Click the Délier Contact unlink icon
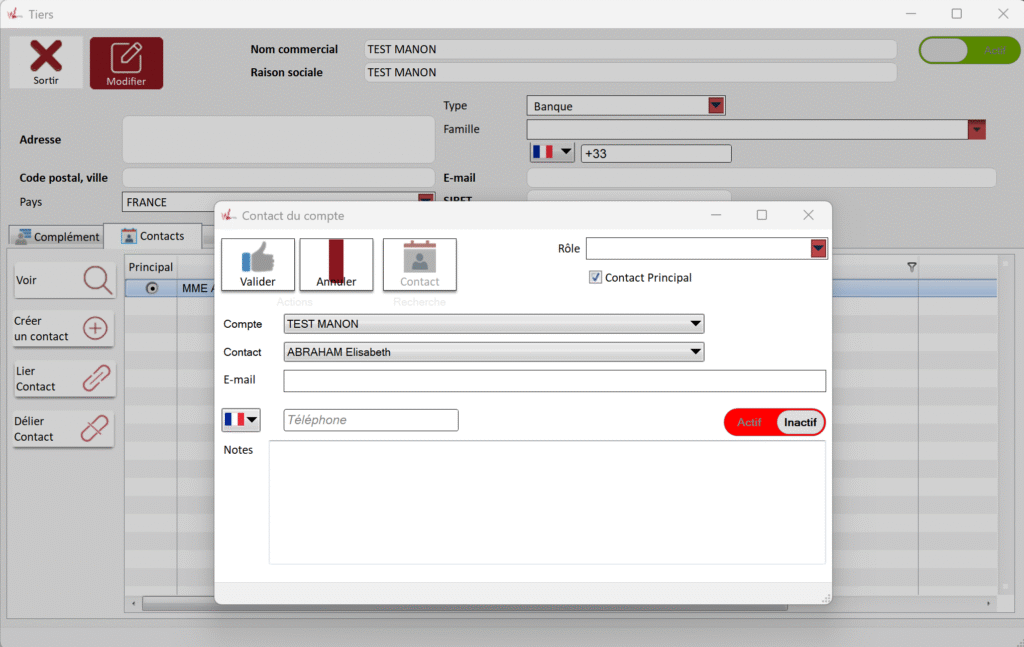This screenshot has height=647, width=1024. (x=94, y=429)
